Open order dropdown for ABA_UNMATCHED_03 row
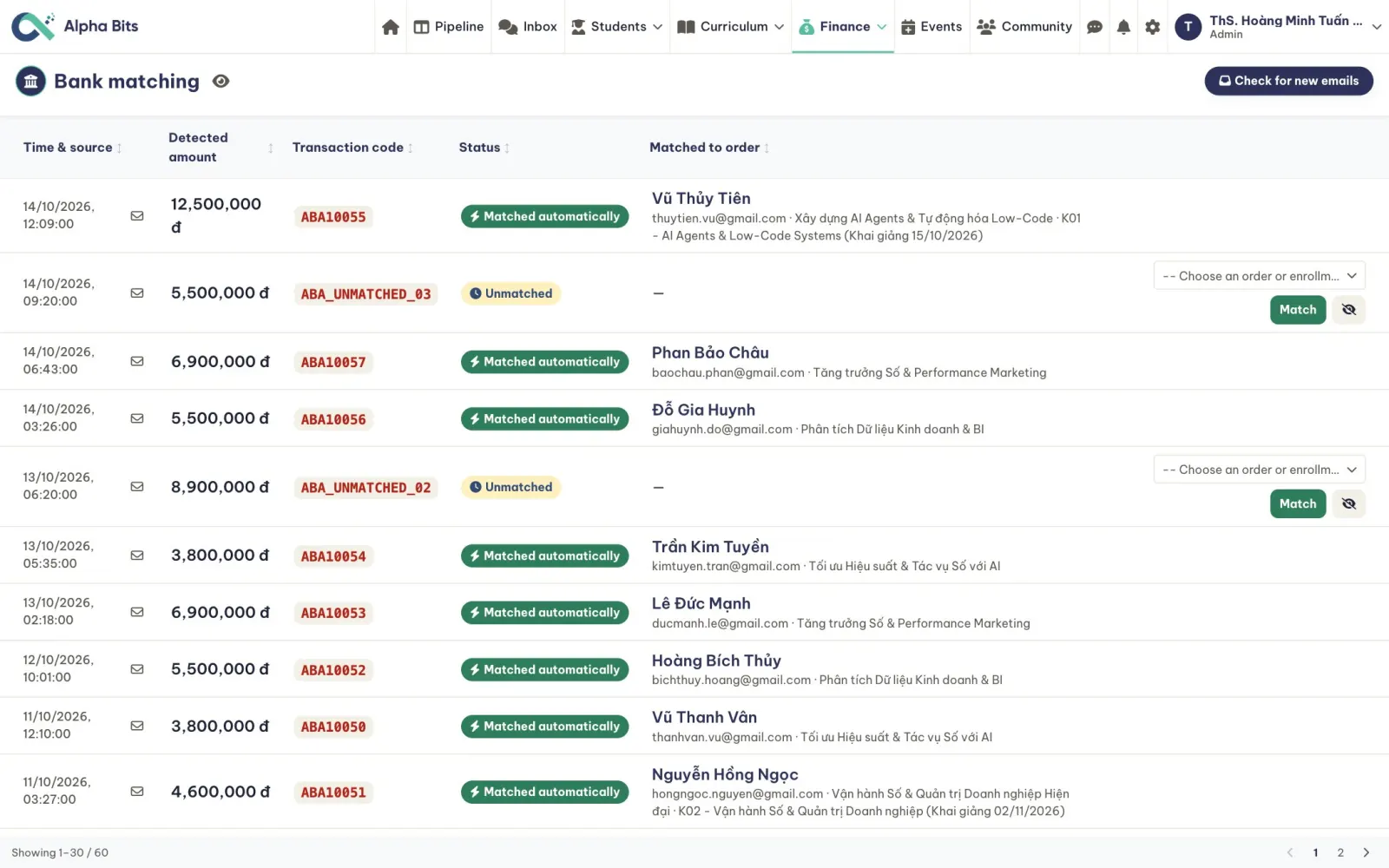Viewport: 1389px width, 868px height. click(1260, 276)
